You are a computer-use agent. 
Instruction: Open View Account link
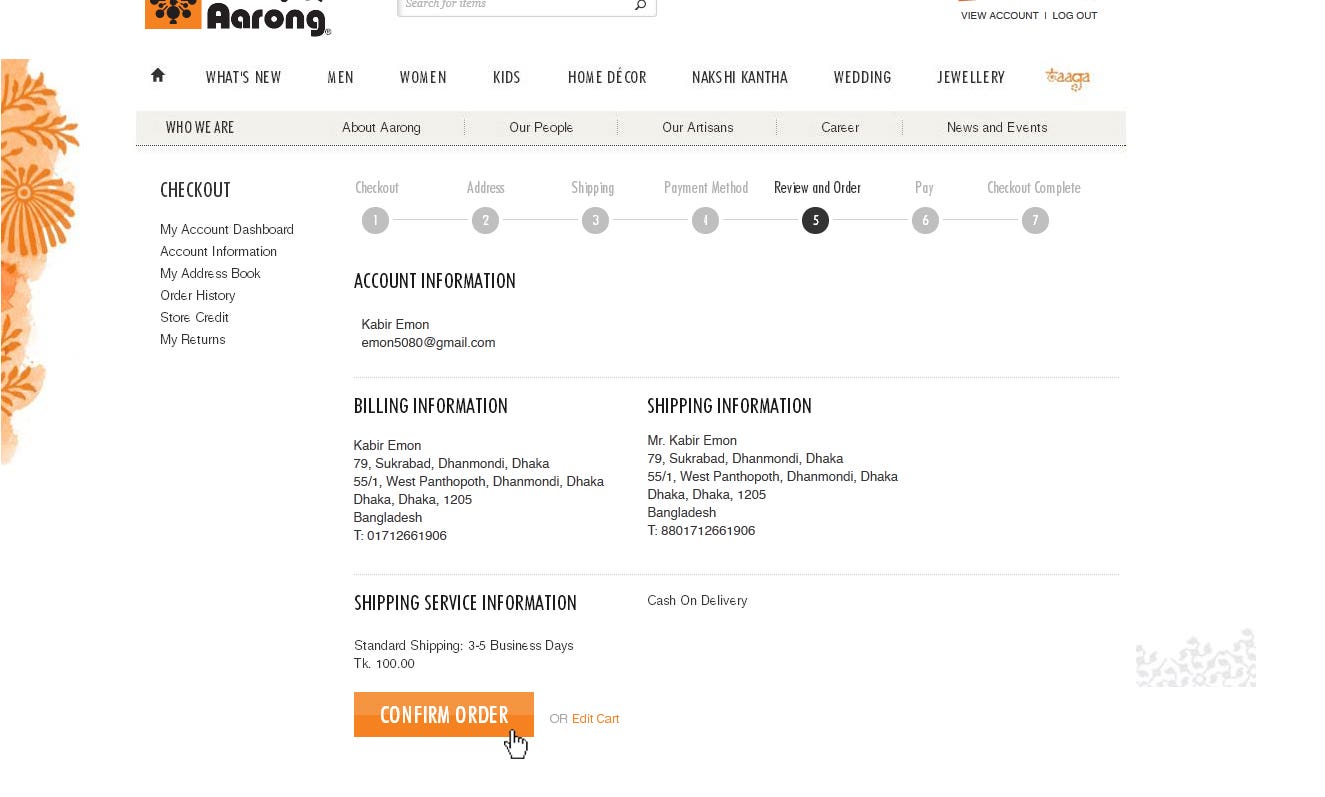(1000, 16)
